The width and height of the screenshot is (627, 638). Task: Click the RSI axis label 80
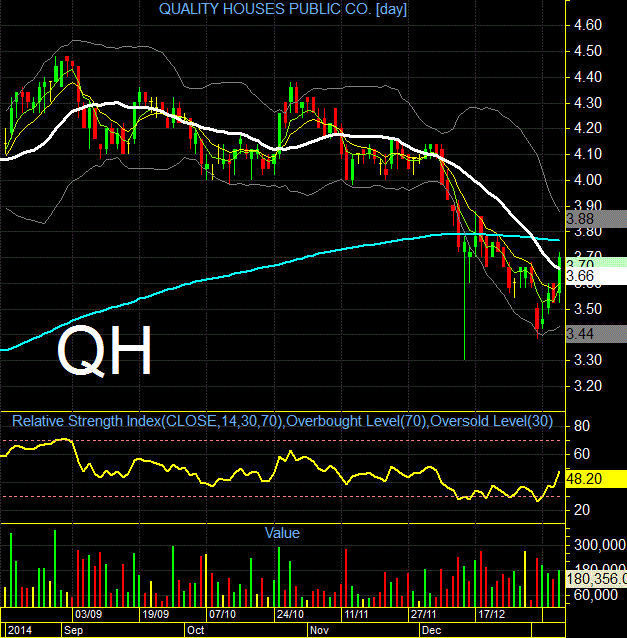click(582, 426)
